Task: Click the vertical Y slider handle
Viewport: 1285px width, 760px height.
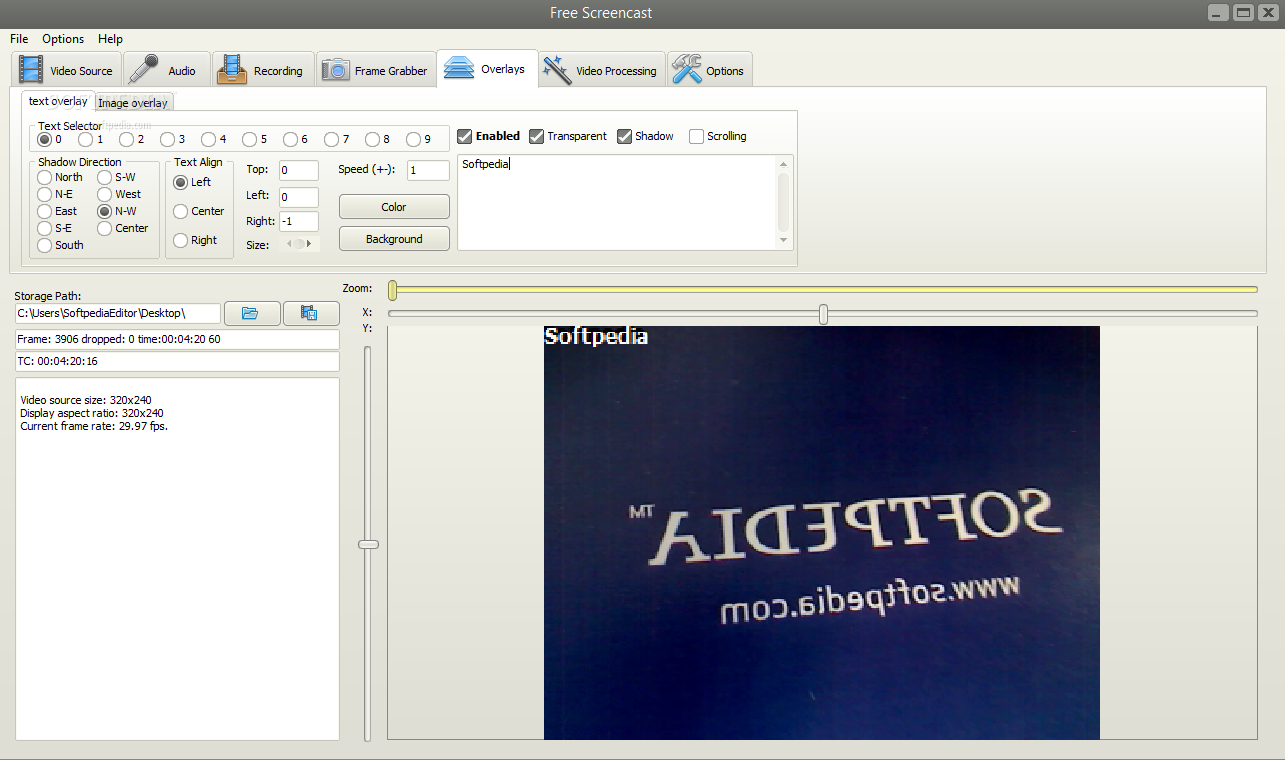Action: coord(368,544)
